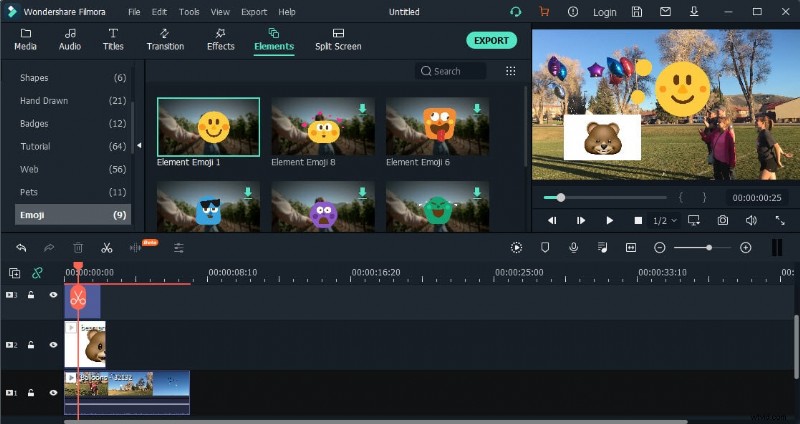Switch to the Titles tab
800x424 pixels.
pyautogui.click(x=113, y=40)
